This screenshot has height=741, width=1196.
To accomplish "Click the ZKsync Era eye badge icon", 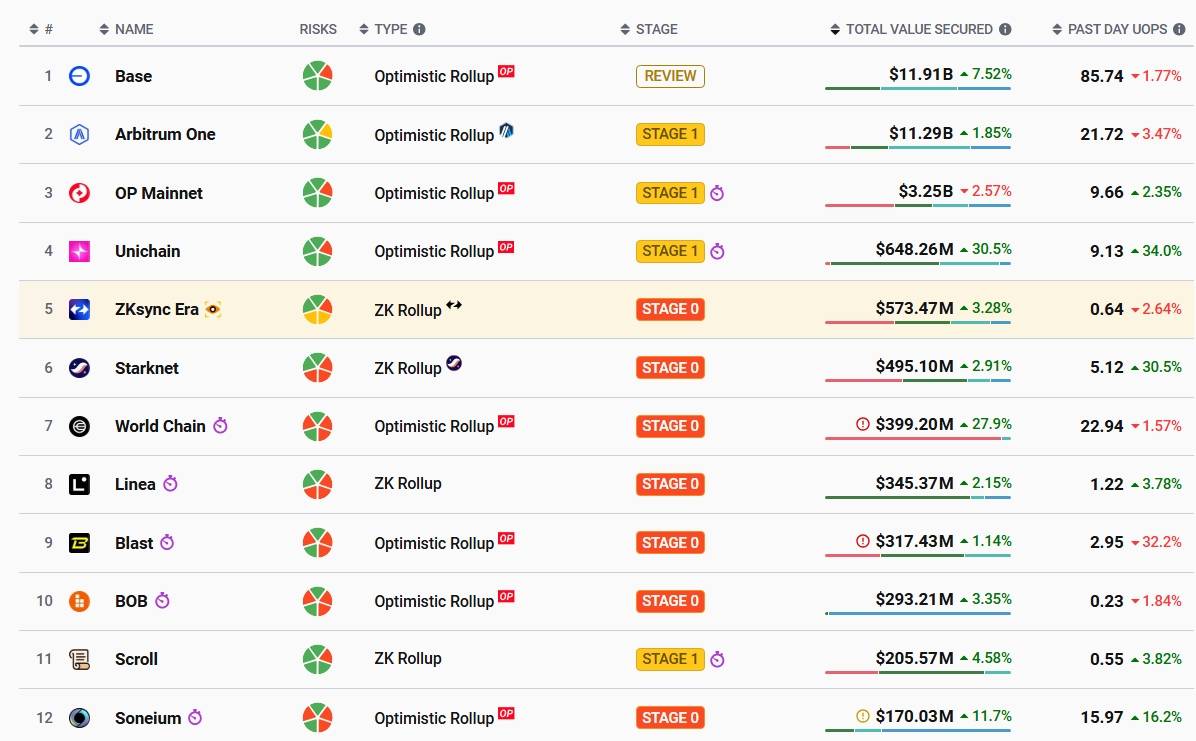I will (213, 309).
